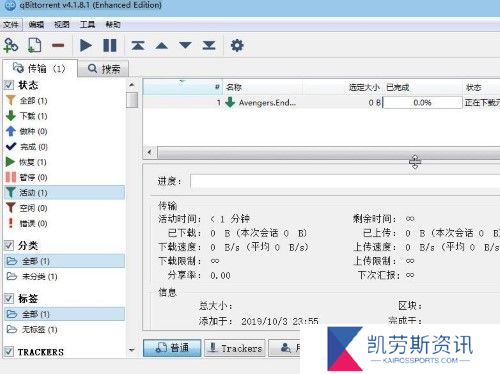500x374 pixels.
Task: Move torrent down in queue
Action: point(185,45)
